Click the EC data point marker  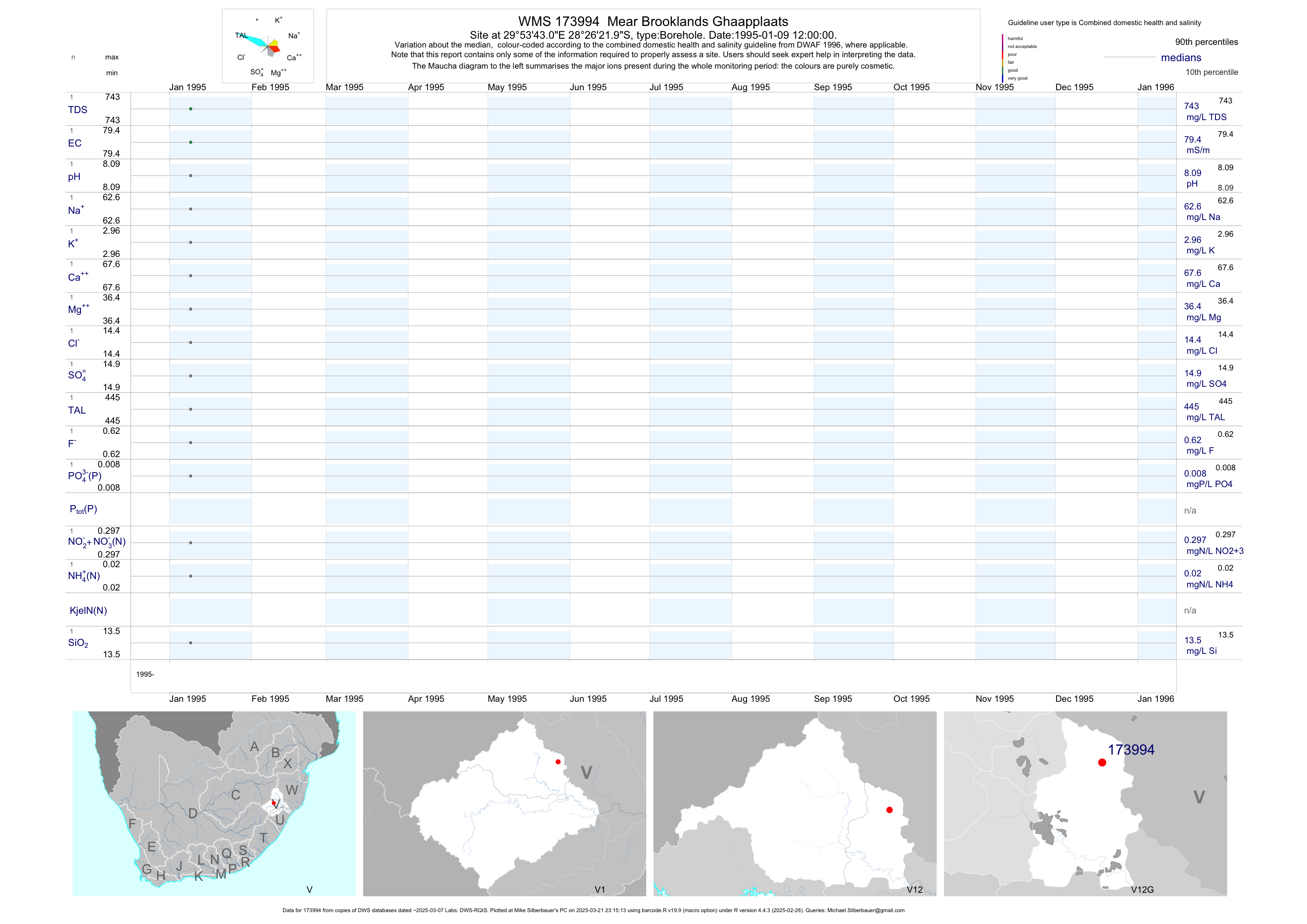[x=191, y=142]
